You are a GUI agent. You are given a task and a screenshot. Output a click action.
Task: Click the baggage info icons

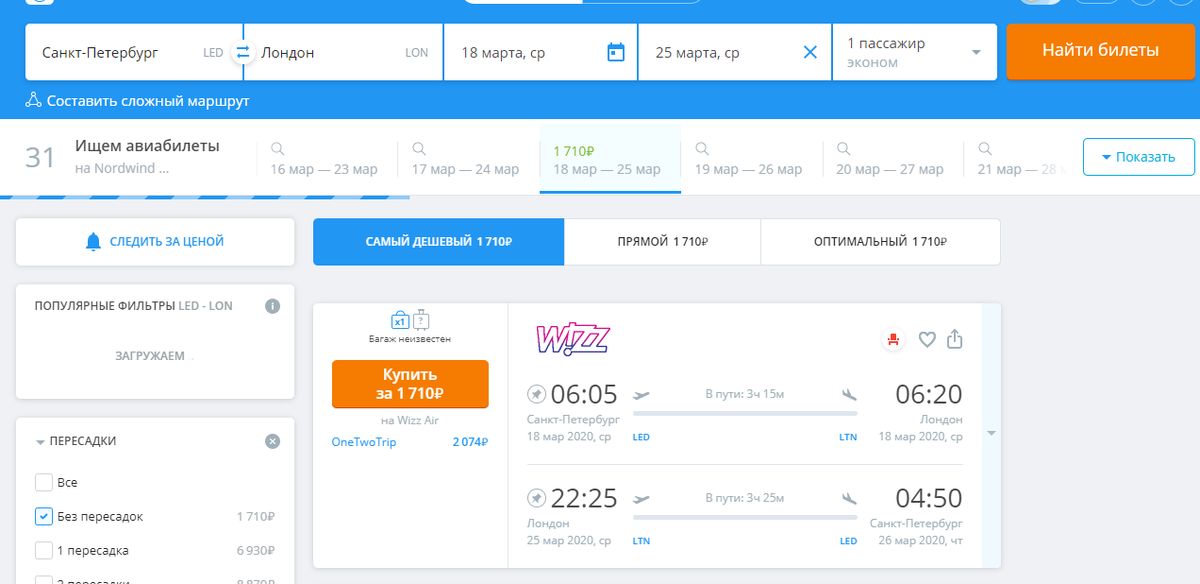pos(410,320)
